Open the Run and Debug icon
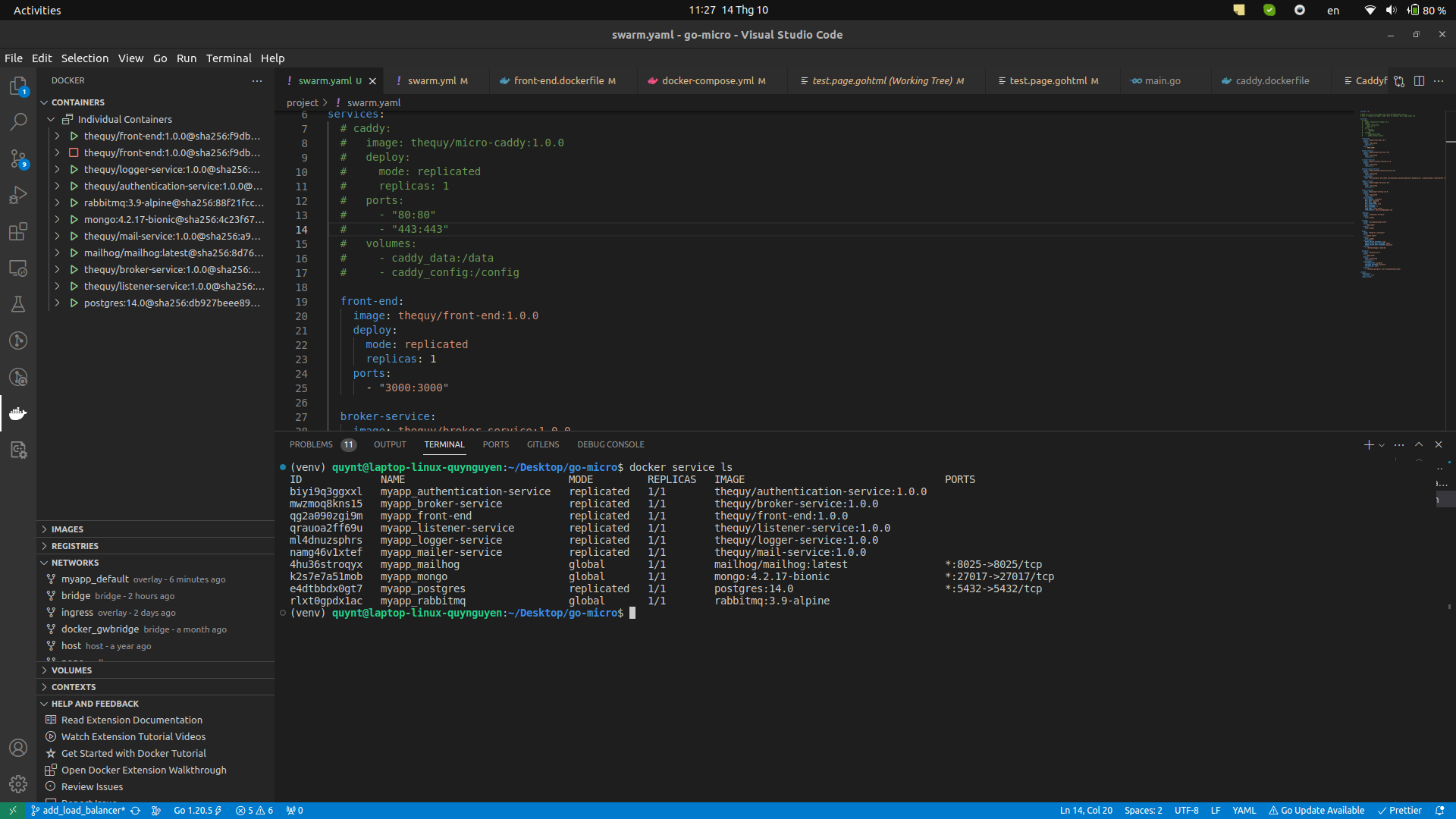Viewport: 1456px width, 819px height. (18, 195)
